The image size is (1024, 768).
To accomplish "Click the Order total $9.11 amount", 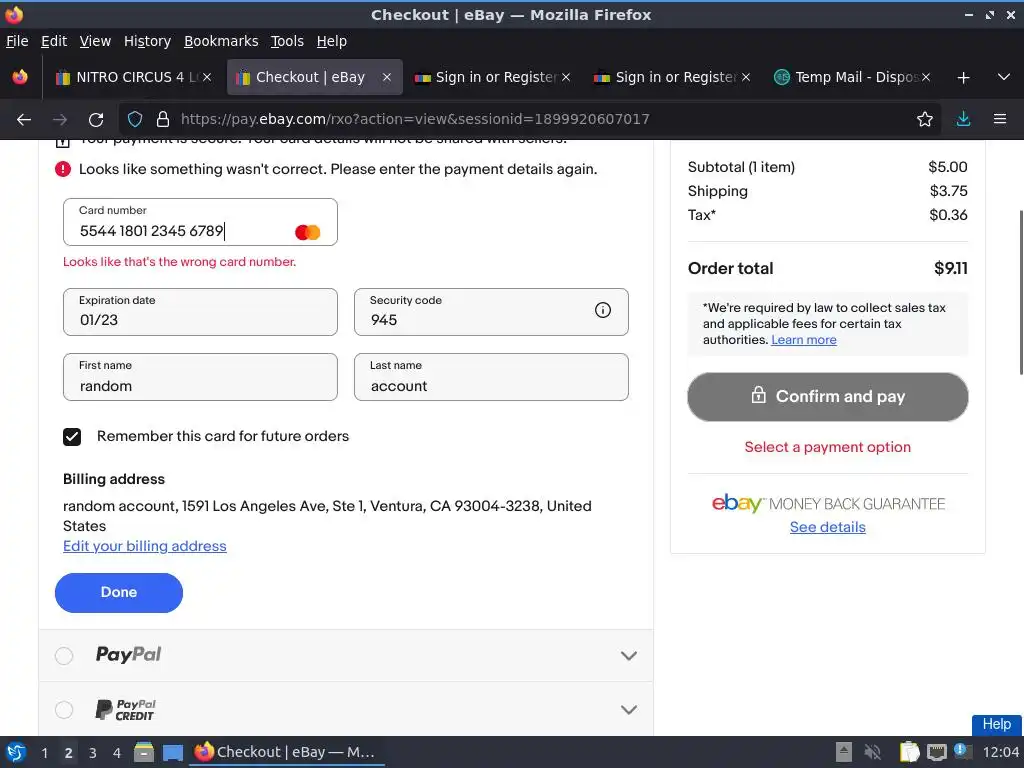I will [x=950, y=268].
